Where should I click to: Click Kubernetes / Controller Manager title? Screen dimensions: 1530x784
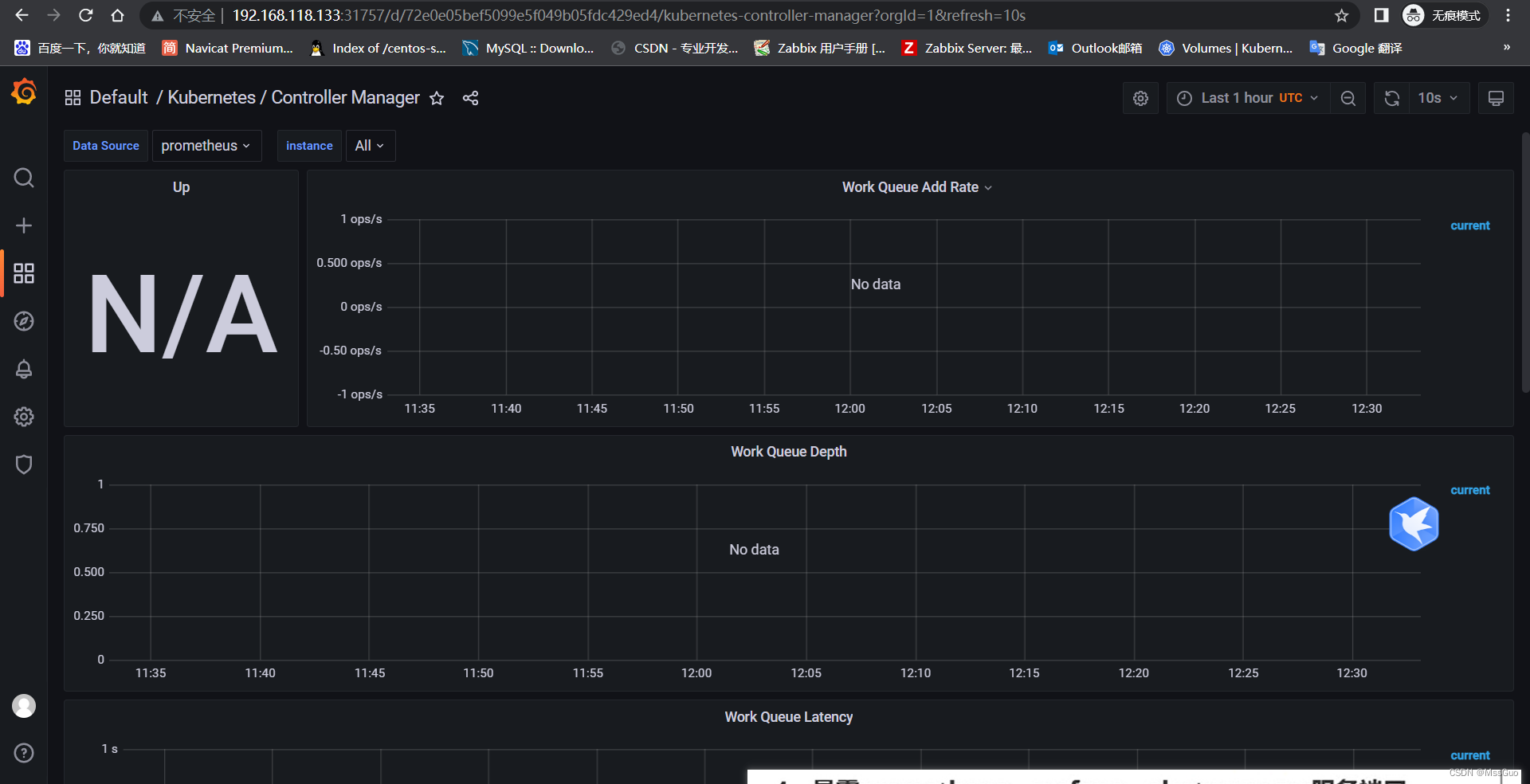click(x=293, y=97)
